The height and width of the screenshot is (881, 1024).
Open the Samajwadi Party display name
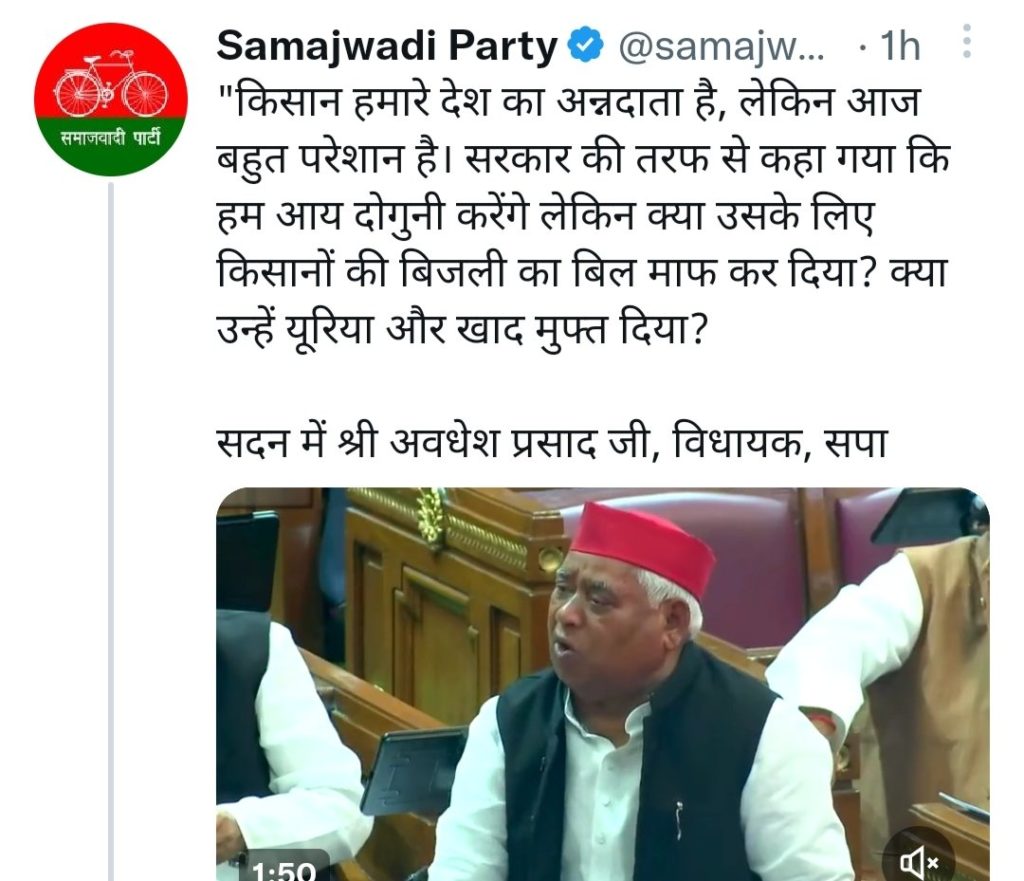(x=387, y=46)
